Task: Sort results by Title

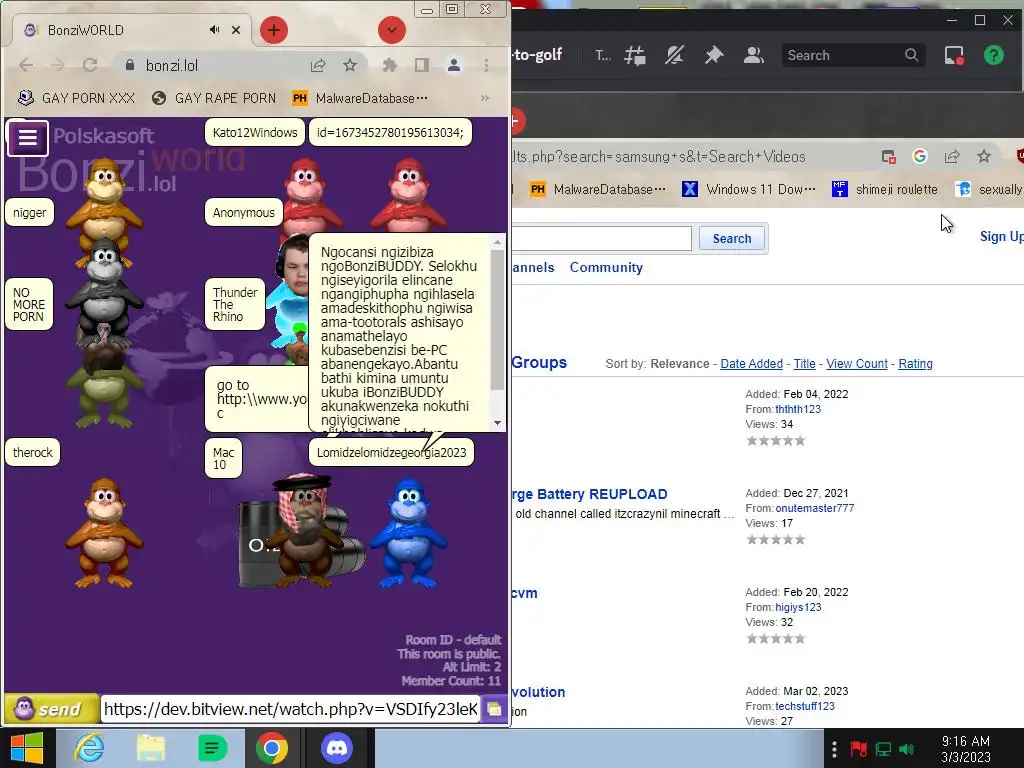Action: coord(804,364)
